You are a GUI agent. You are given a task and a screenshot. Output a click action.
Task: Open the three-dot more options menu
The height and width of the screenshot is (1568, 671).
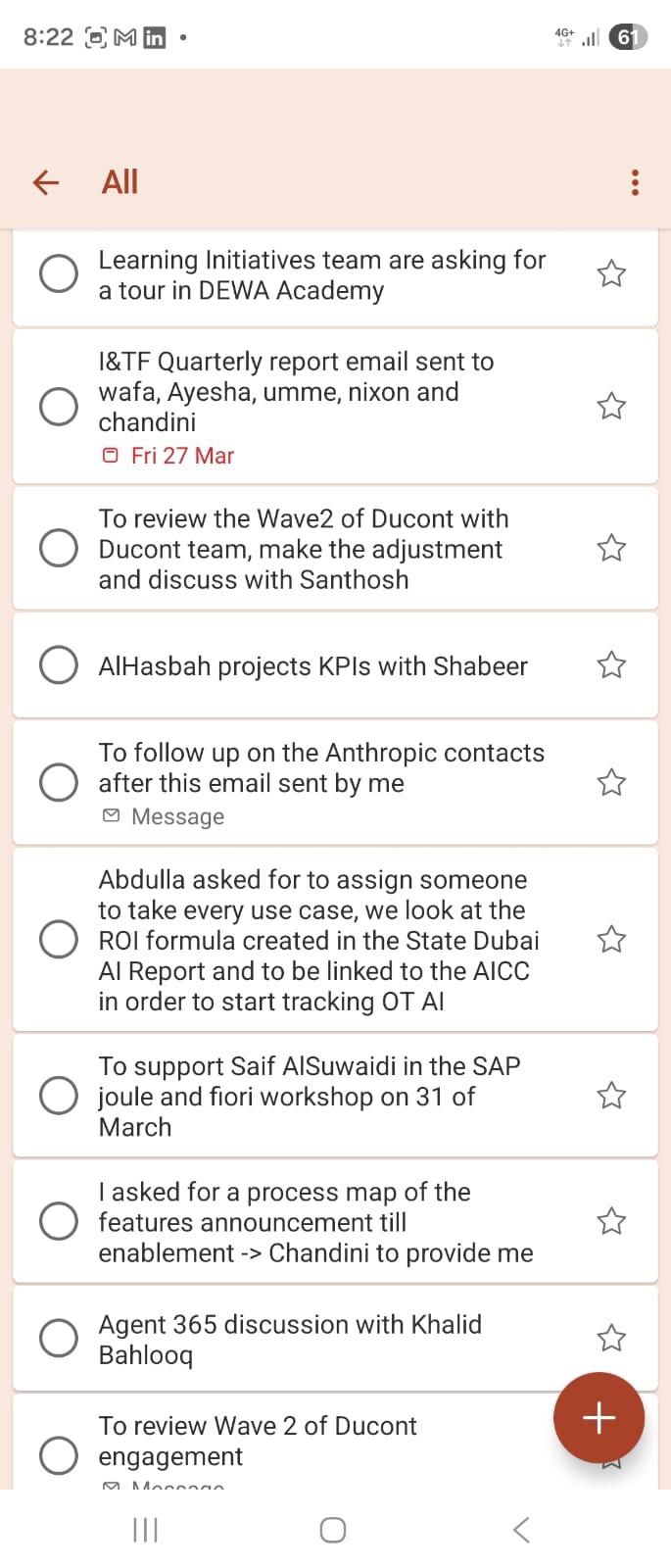click(x=635, y=182)
